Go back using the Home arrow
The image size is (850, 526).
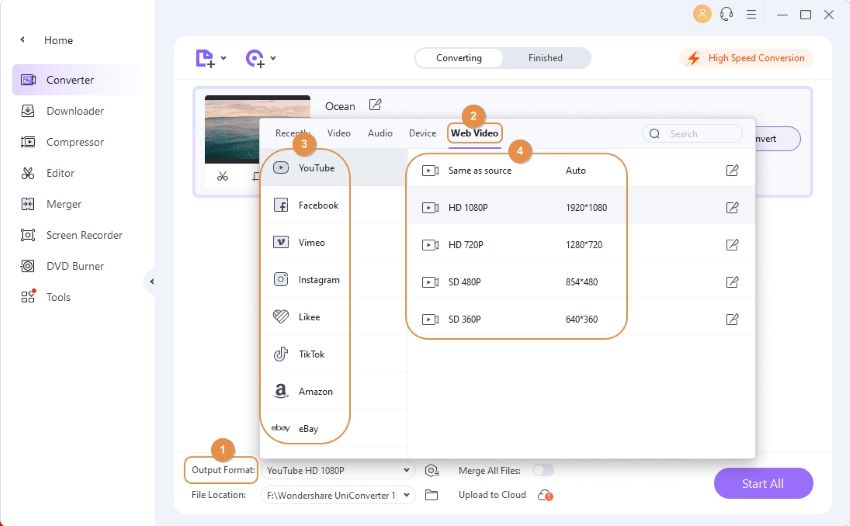click(22, 40)
